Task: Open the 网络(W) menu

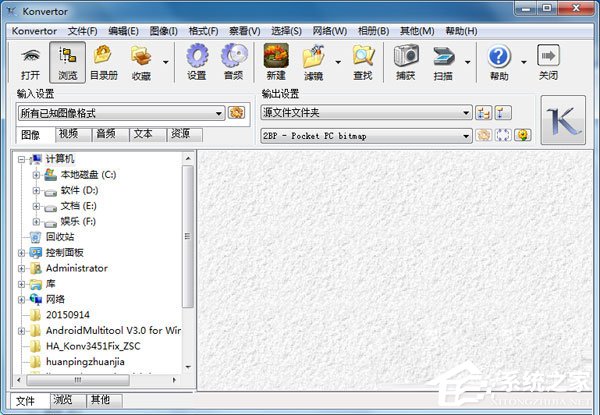Action: [329, 31]
